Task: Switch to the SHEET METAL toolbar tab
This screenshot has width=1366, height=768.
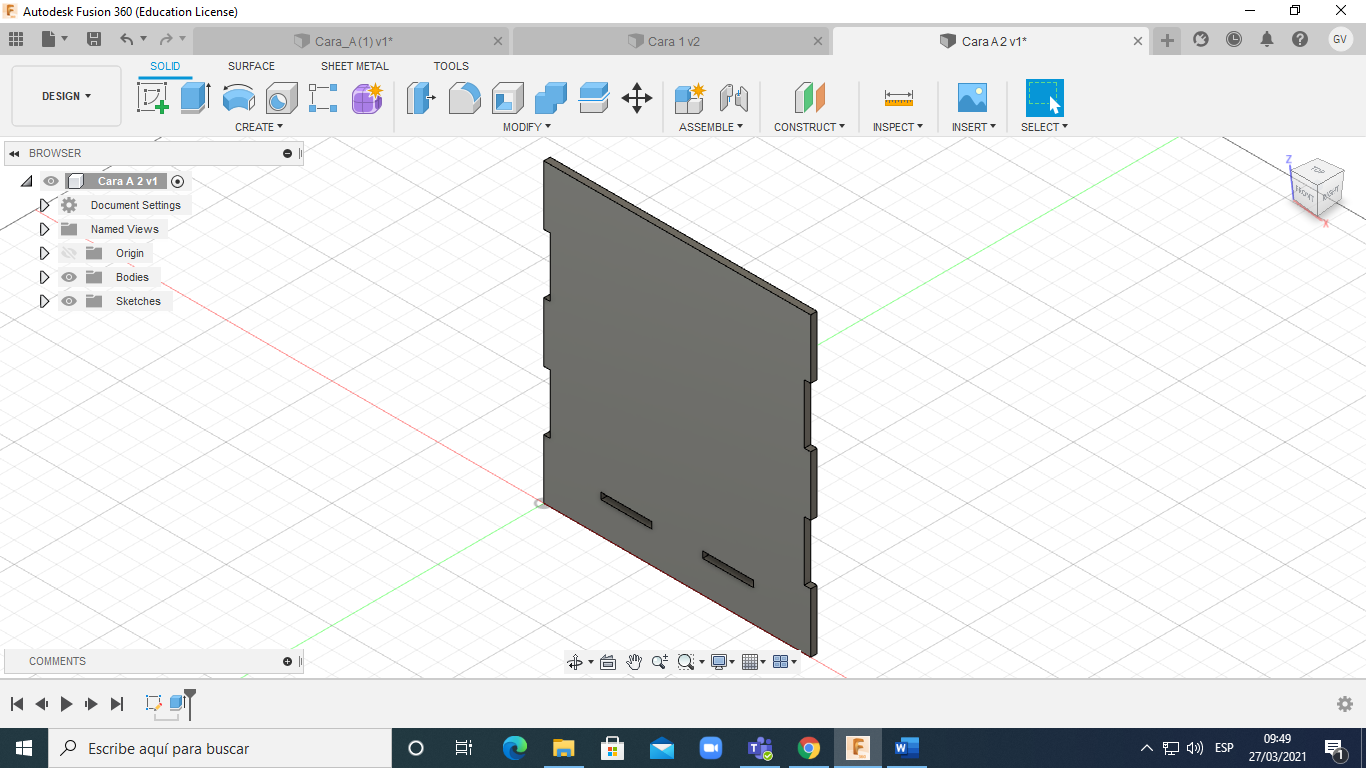Action: tap(355, 66)
